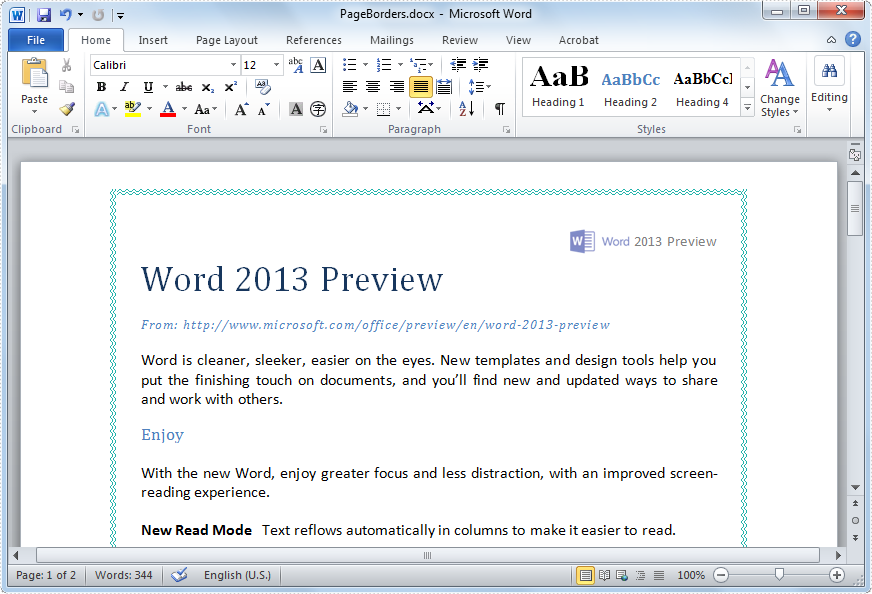This screenshot has width=872, height=594.
Task: Click the zoom slider handle
Action: (x=779, y=574)
